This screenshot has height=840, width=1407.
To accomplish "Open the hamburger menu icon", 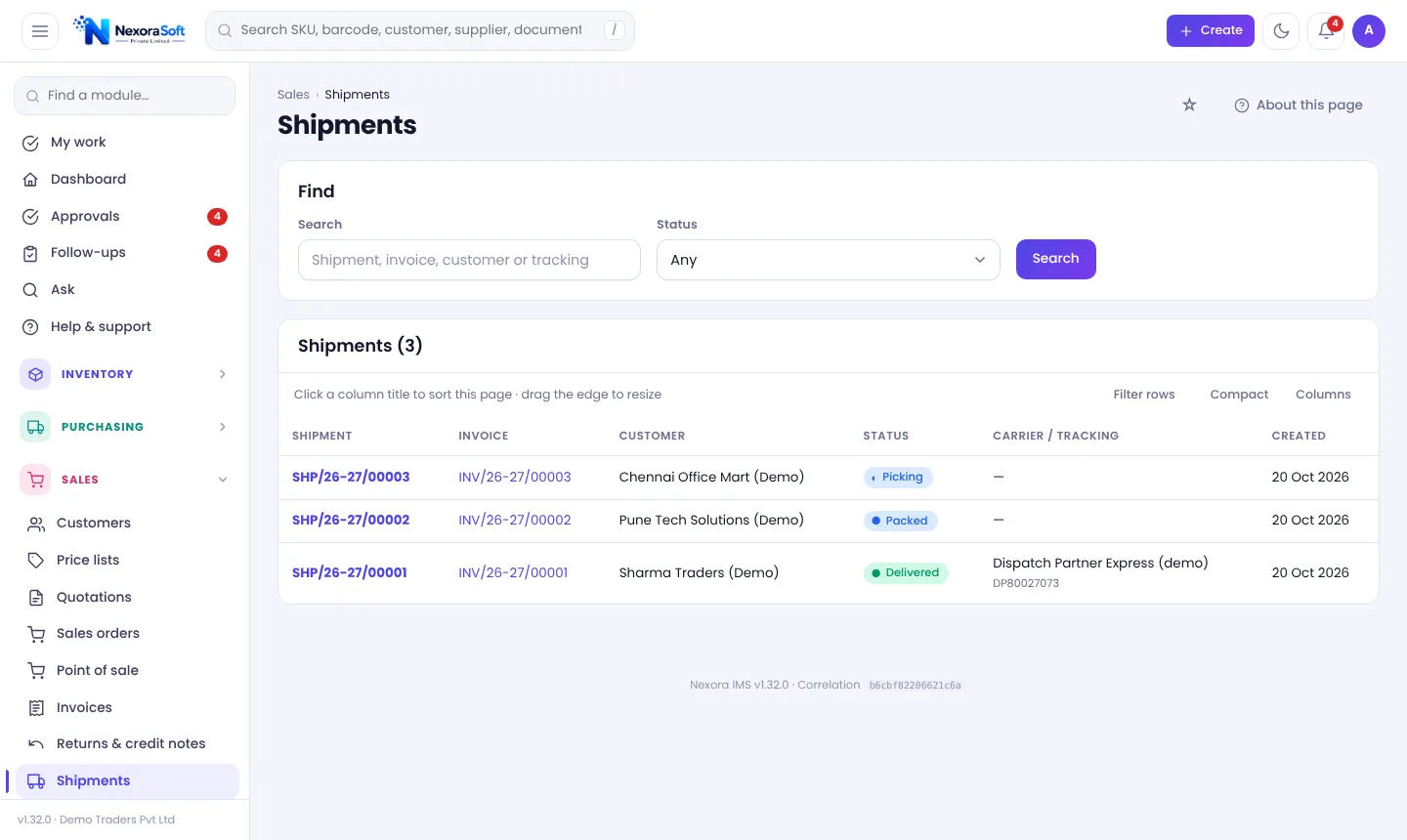I will [x=40, y=31].
